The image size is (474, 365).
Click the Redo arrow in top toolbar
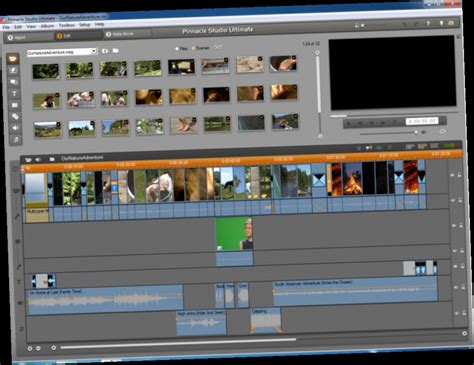(416, 24)
